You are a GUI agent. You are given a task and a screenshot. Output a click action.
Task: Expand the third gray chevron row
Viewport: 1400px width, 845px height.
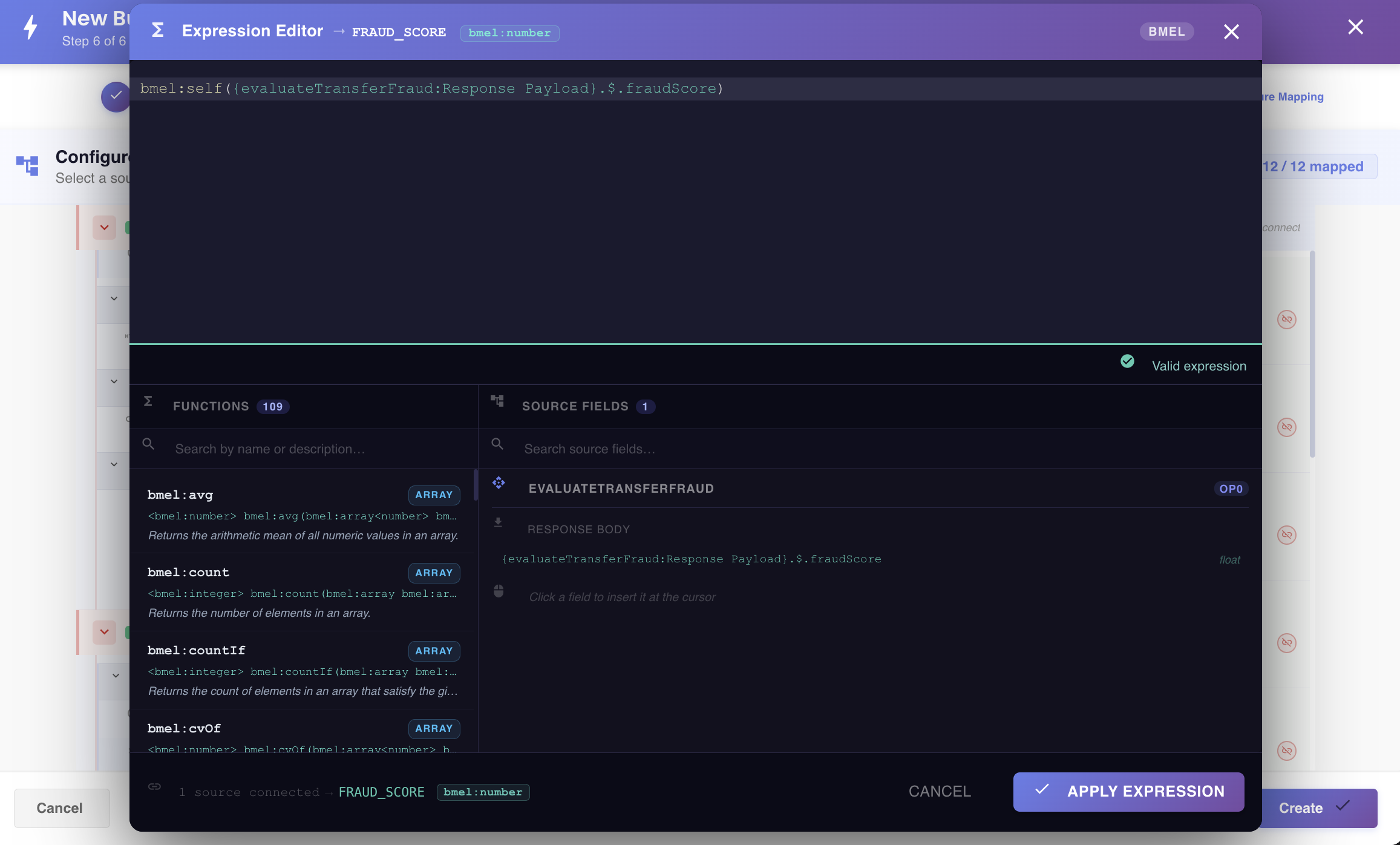[114, 464]
